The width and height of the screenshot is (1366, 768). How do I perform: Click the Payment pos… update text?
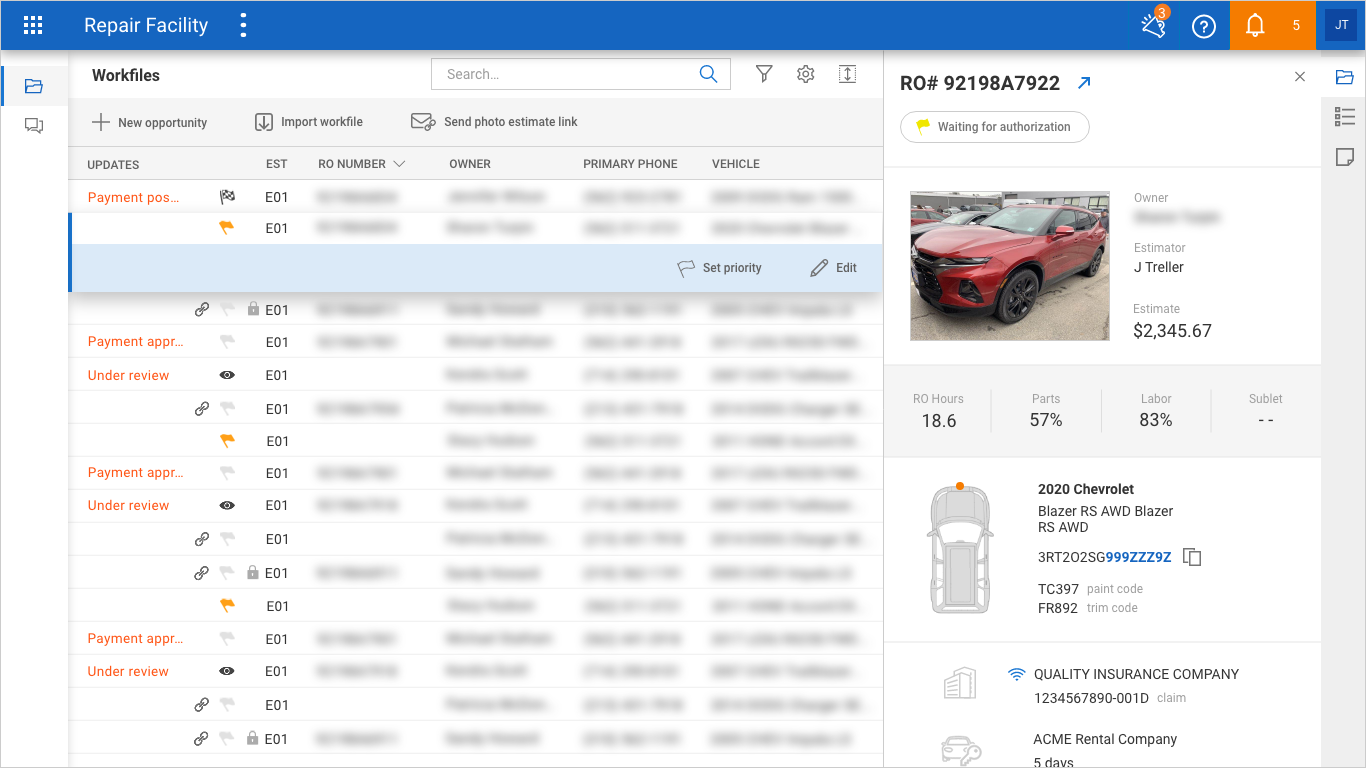[134, 197]
